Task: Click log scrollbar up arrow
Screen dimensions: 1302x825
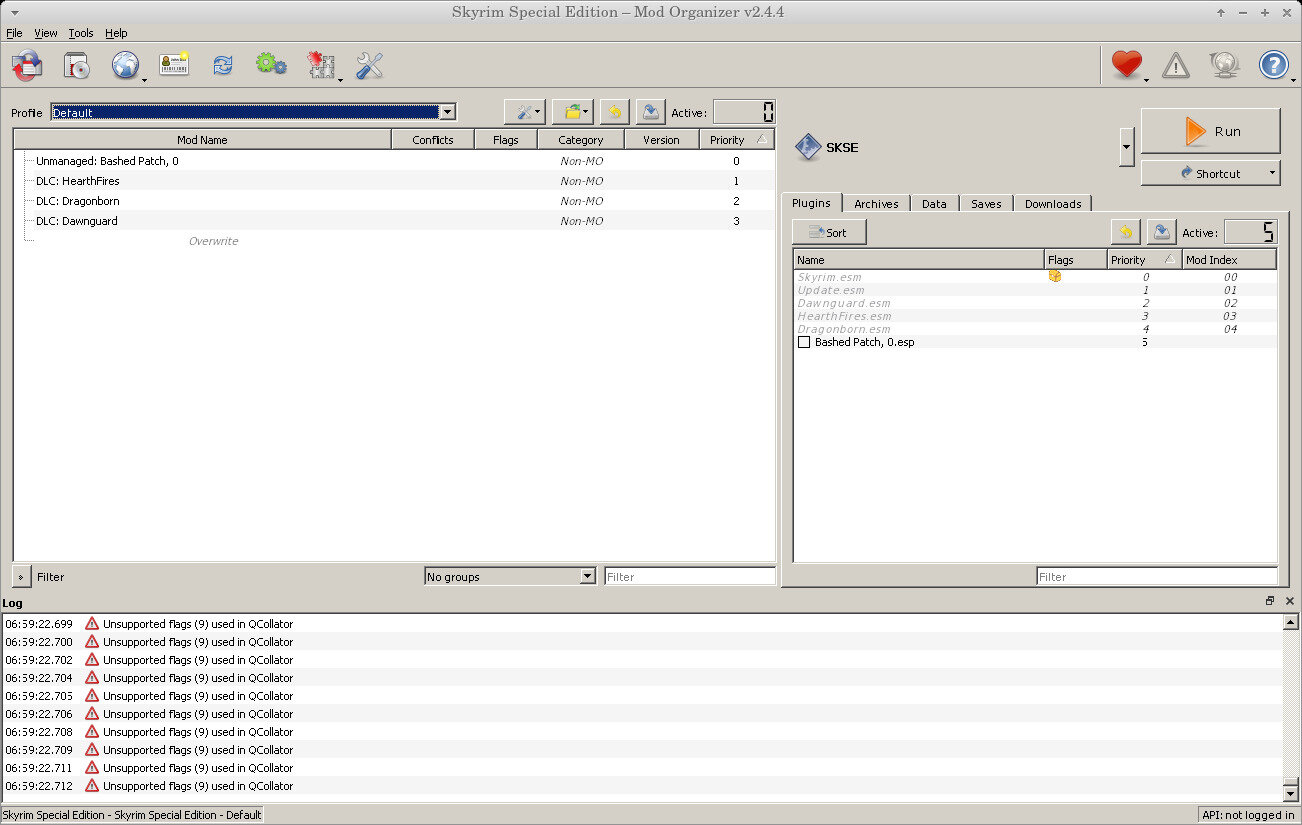Action: tap(1291, 622)
